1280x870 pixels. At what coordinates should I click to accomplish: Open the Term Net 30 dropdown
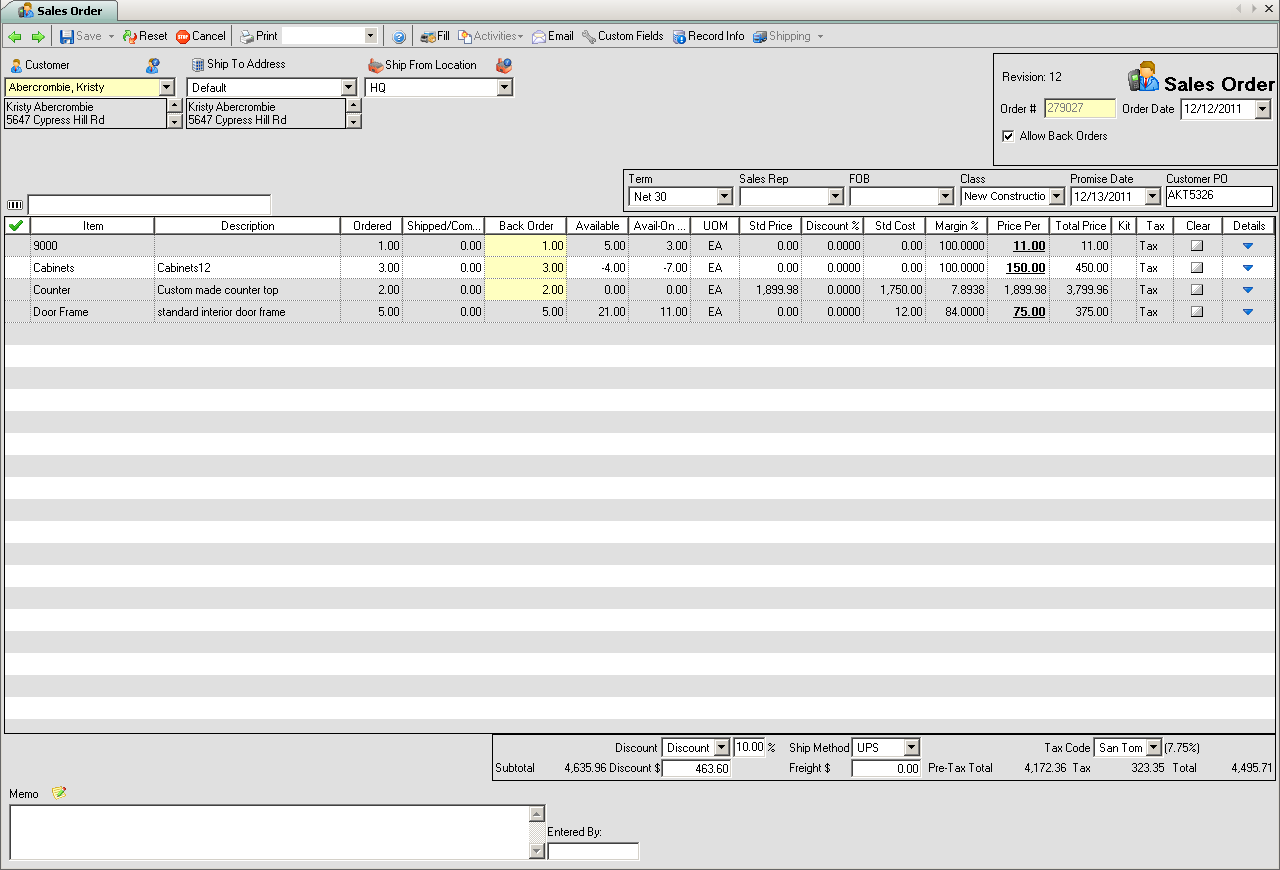point(725,197)
